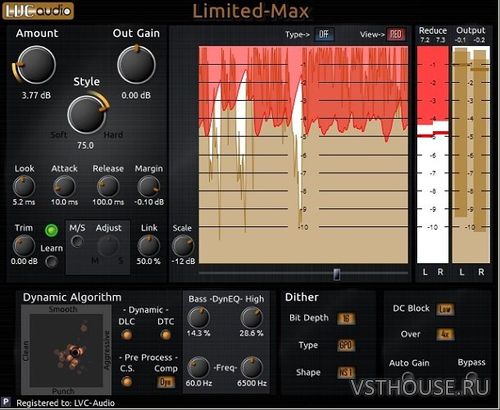500x410 pixels.
Task: Toggle the Bypass button
Action: [471, 377]
